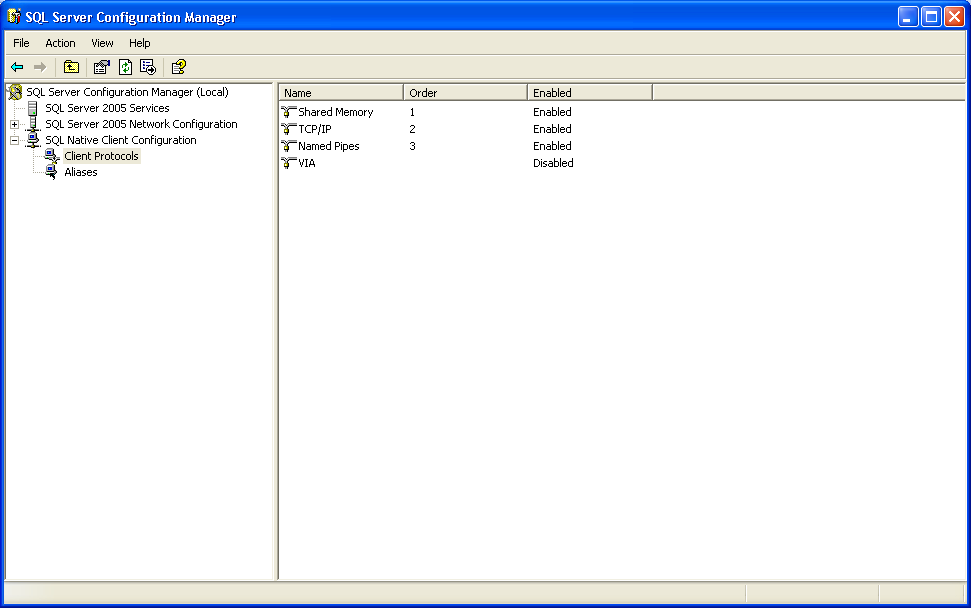This screenshot has height=608, width=971.
Task: Sort by the Name column header
Action: point(341,93)
